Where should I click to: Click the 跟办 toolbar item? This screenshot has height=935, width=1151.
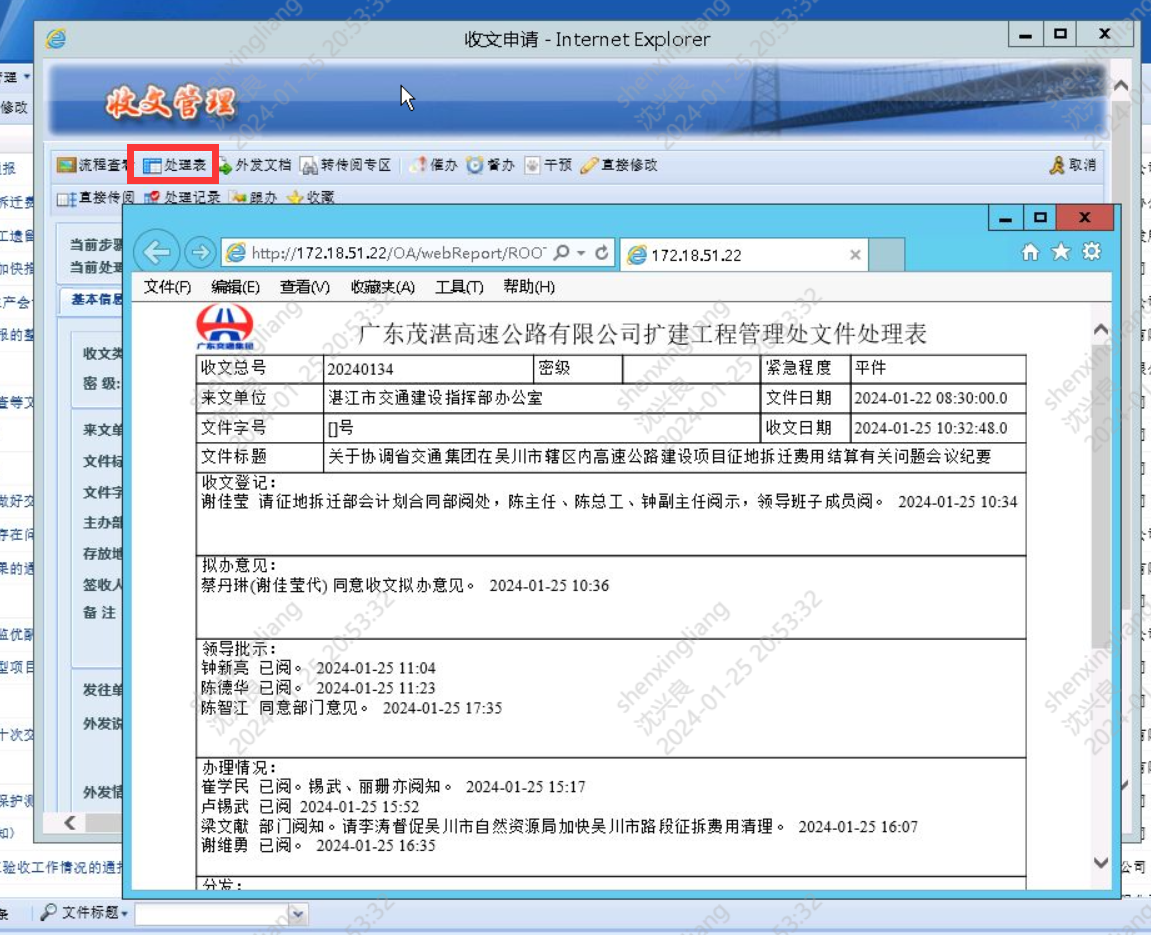point(254,197)
